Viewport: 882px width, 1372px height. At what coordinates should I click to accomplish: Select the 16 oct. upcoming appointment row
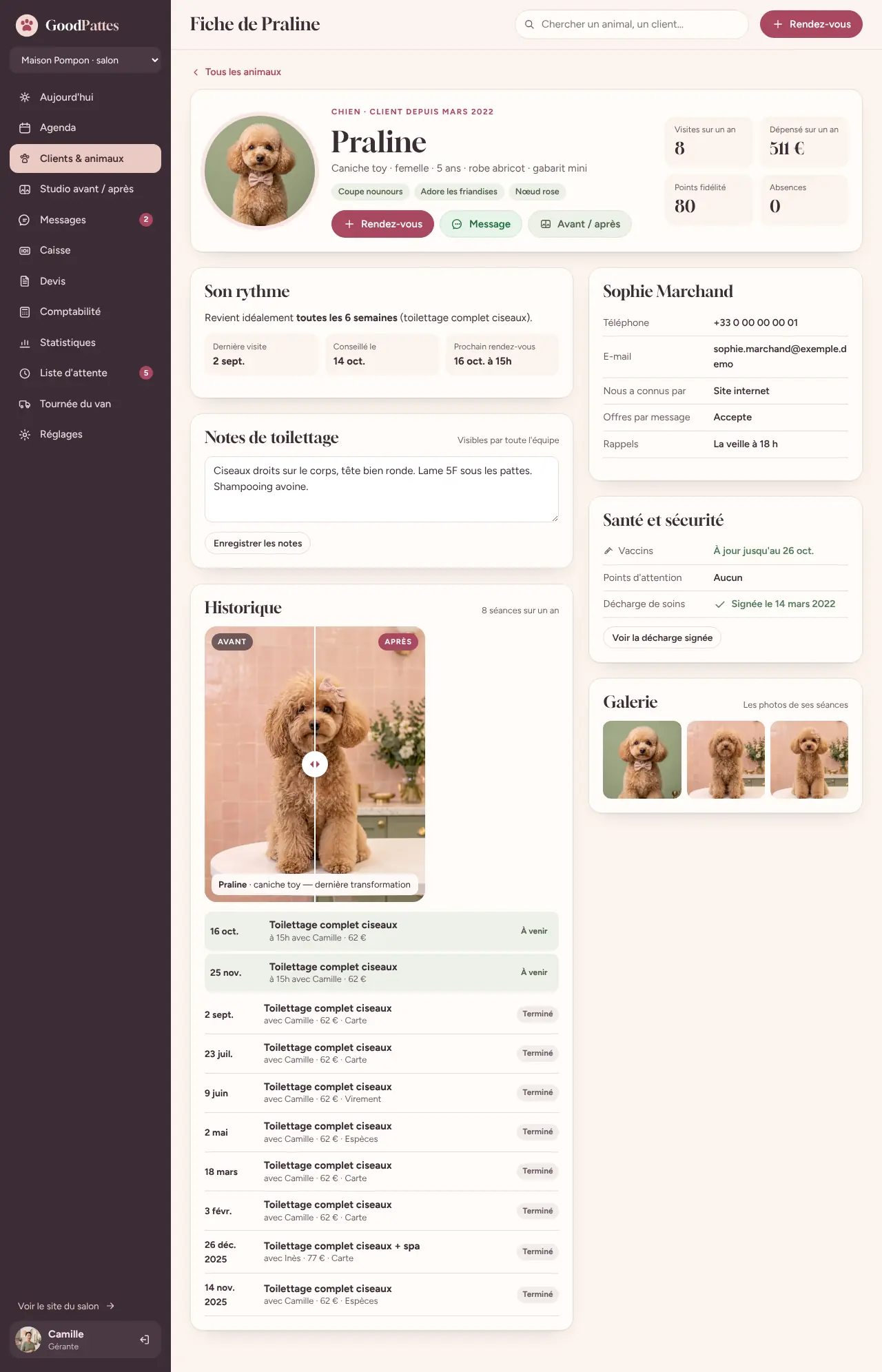[382, 931]
